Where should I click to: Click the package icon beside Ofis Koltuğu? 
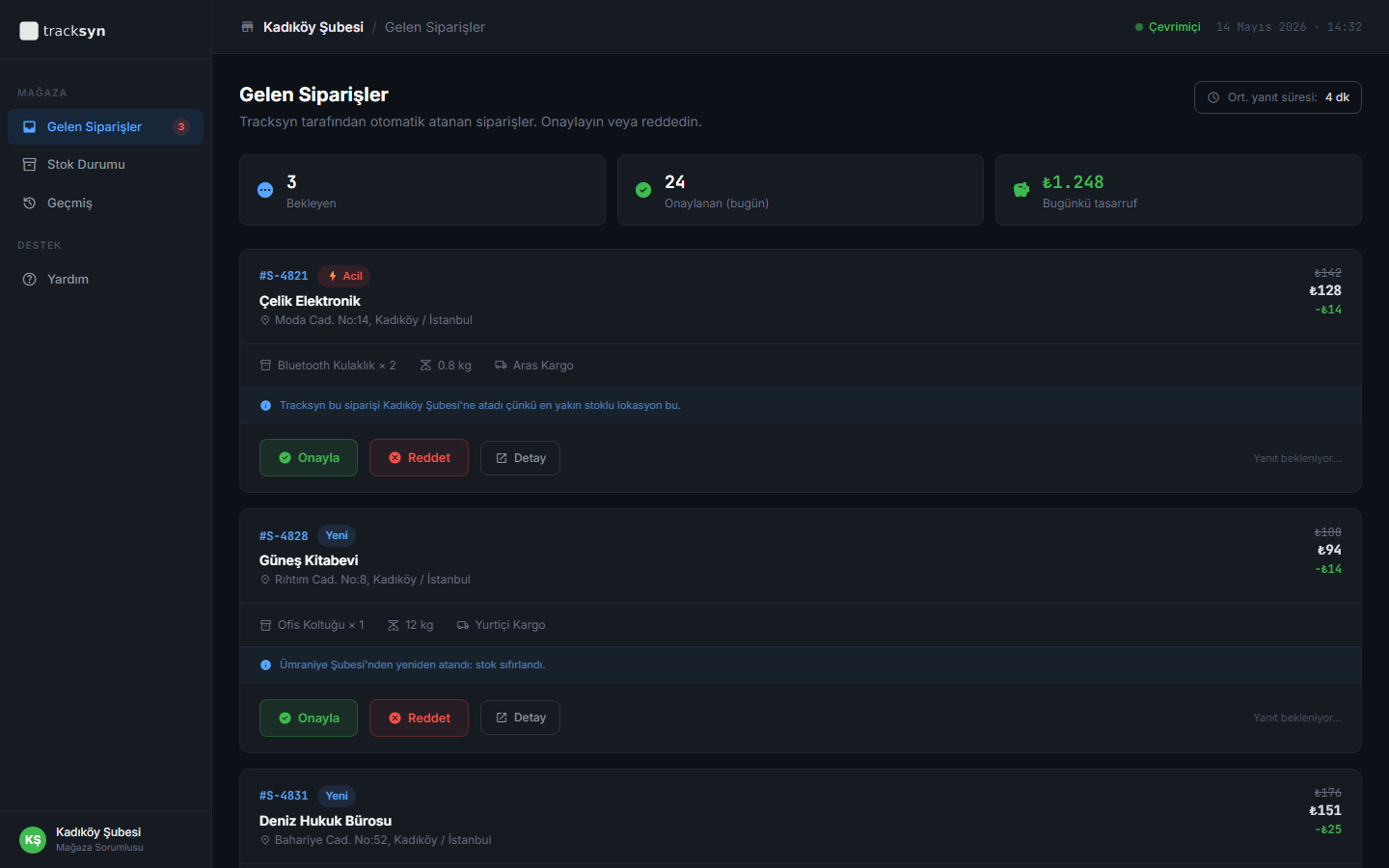pos(265,625)
